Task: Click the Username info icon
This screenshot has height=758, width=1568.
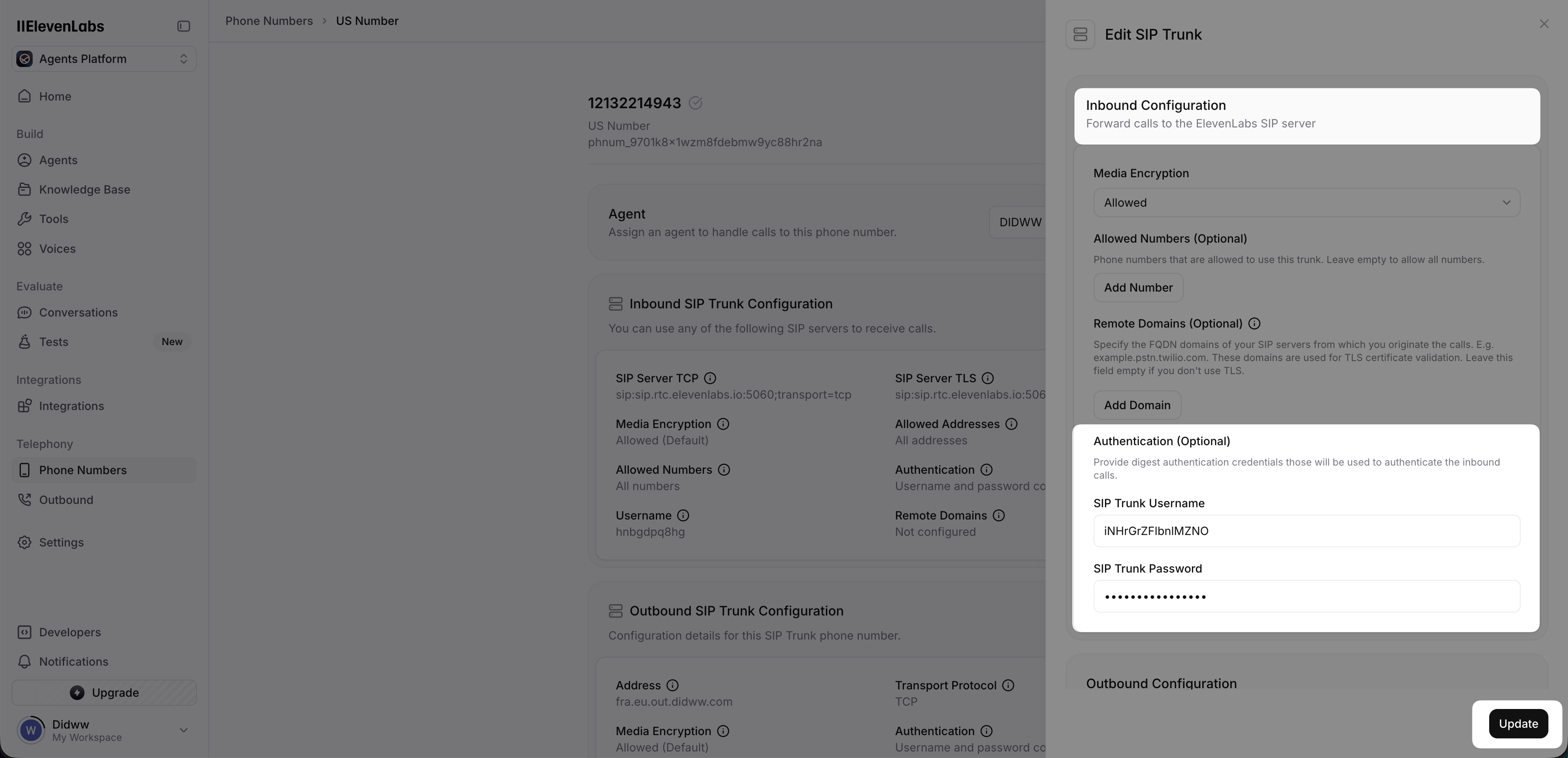Action: click(683, 516)
